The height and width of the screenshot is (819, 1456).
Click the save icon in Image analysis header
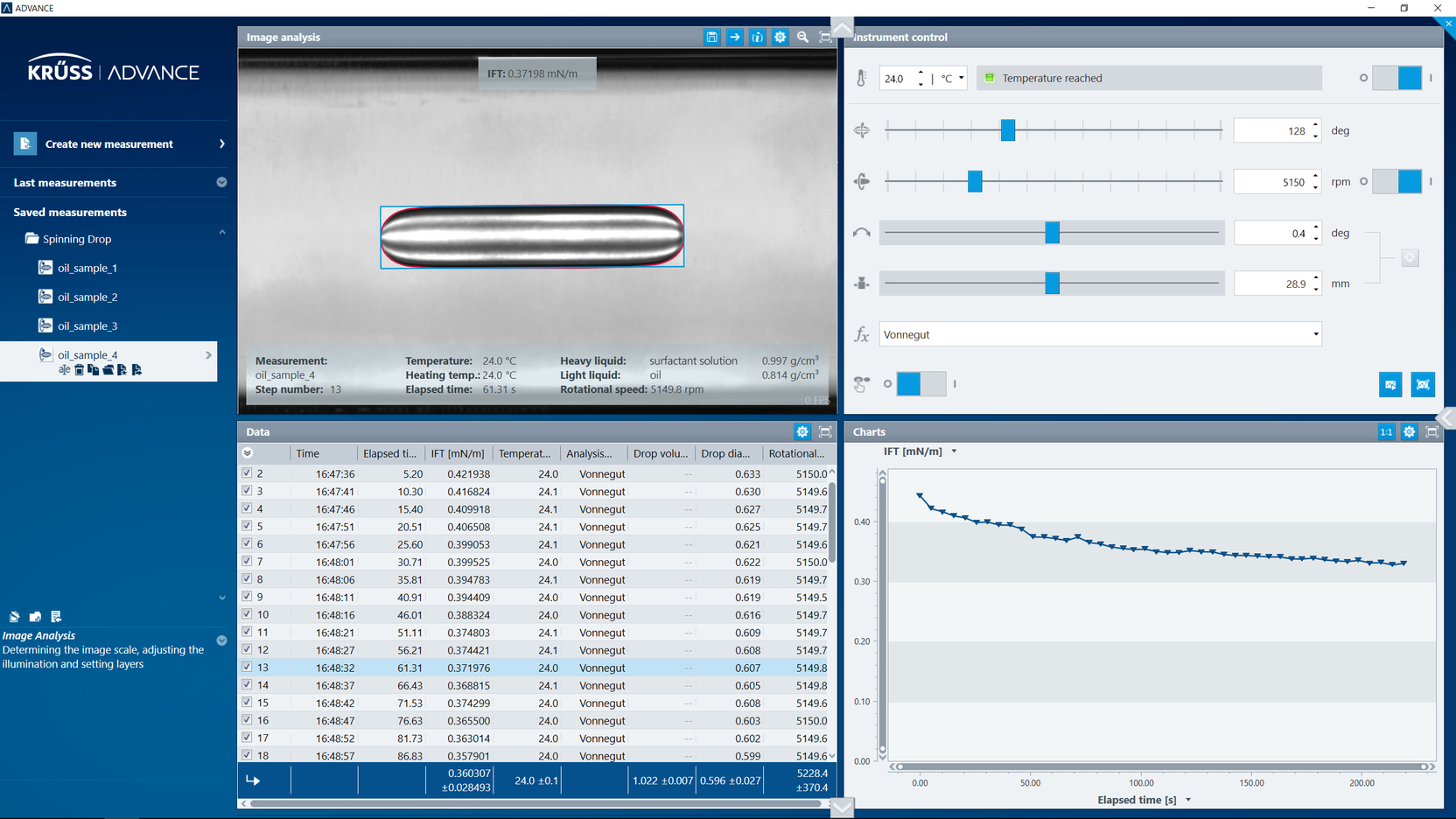(711, 37)
